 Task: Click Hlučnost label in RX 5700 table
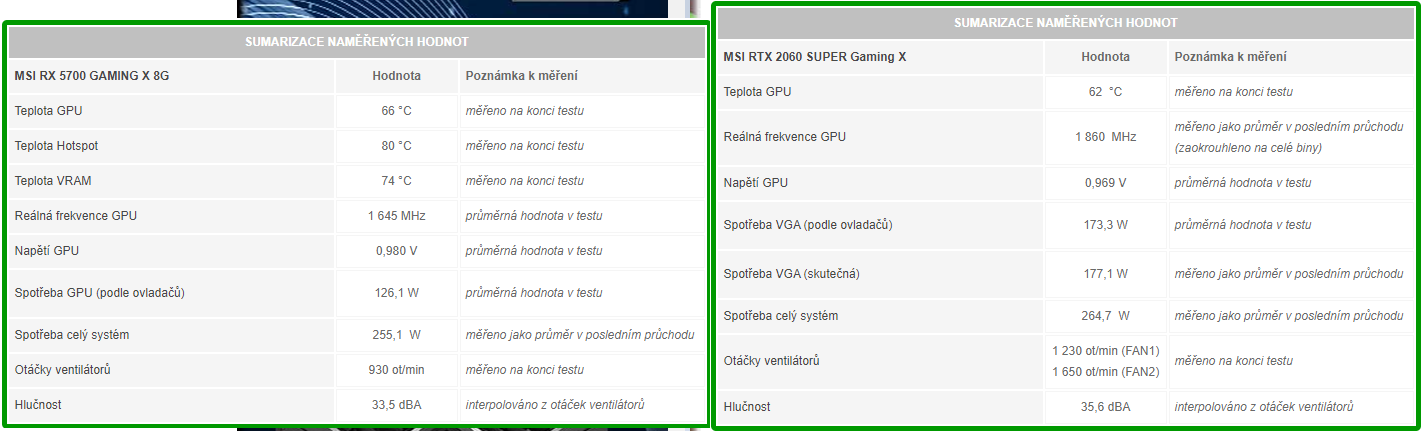[39, 405]
